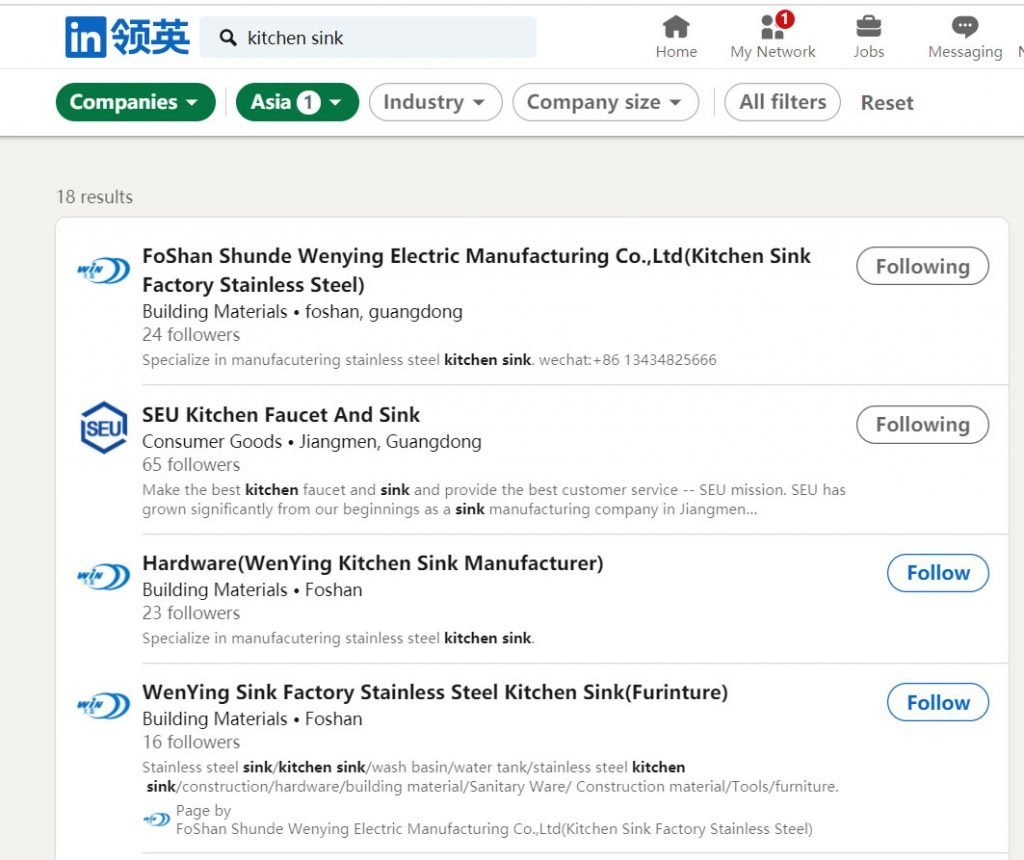Click the search magnifier icon

pos(228,38)
